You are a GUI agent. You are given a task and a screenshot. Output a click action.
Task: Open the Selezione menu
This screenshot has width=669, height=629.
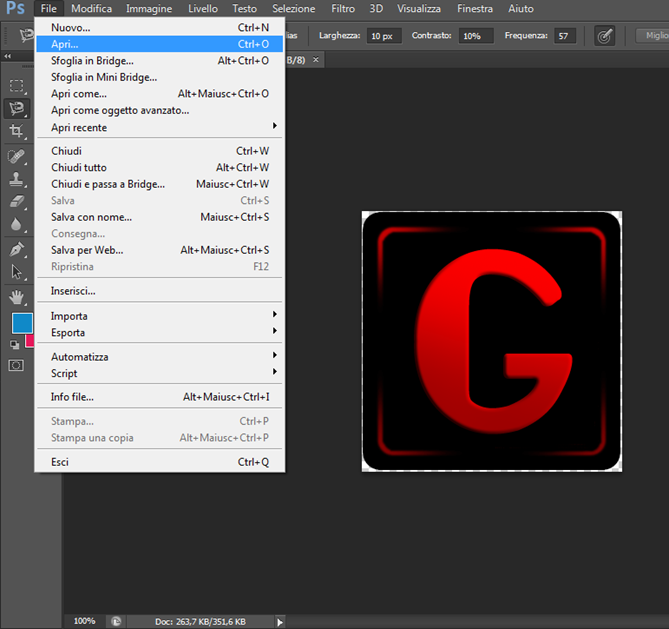[x=294, y=9]
